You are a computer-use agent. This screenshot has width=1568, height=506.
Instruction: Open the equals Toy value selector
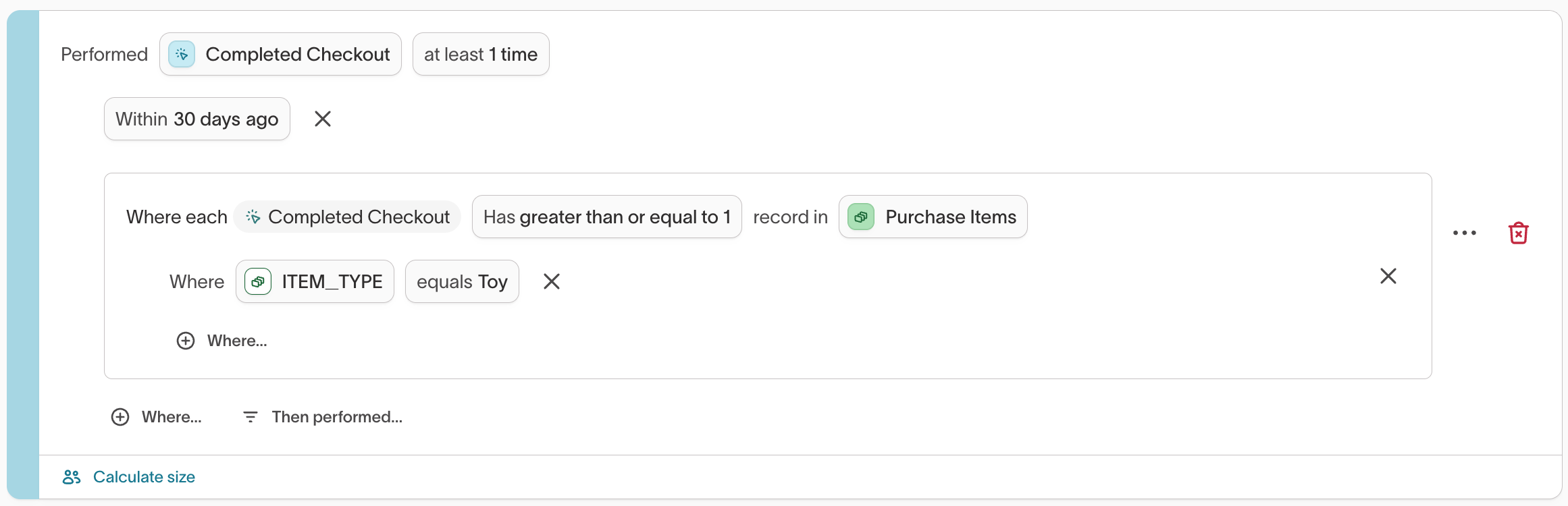pos(462,281)
